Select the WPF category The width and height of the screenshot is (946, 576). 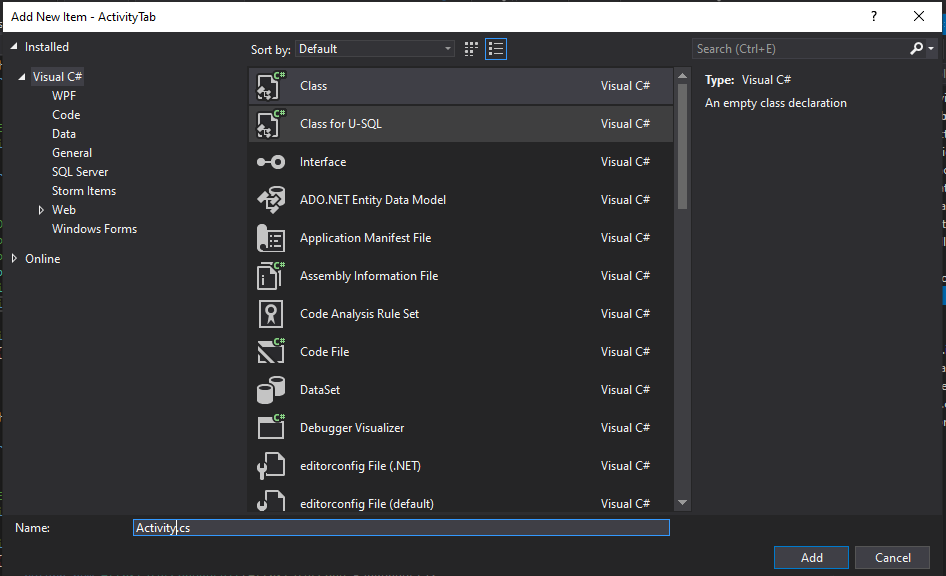click(64, 96)
